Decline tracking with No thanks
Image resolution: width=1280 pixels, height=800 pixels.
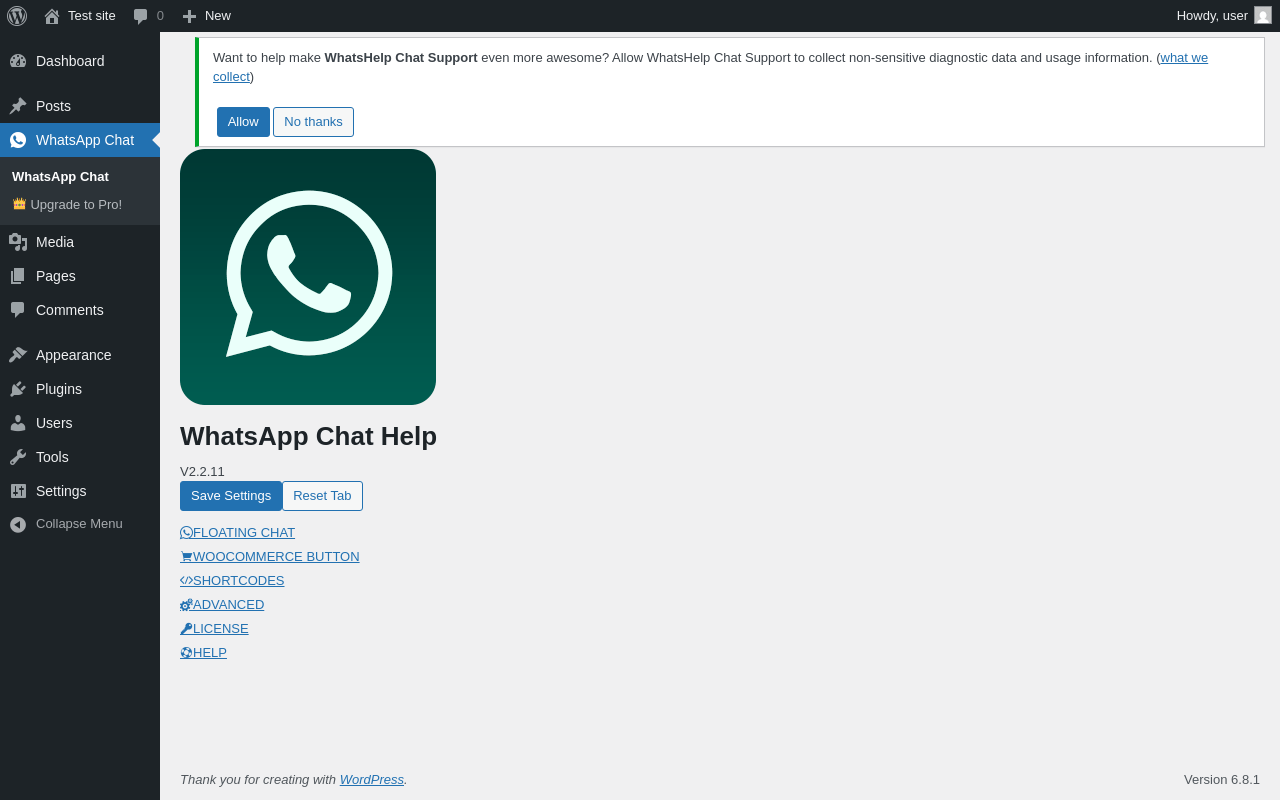313,122
